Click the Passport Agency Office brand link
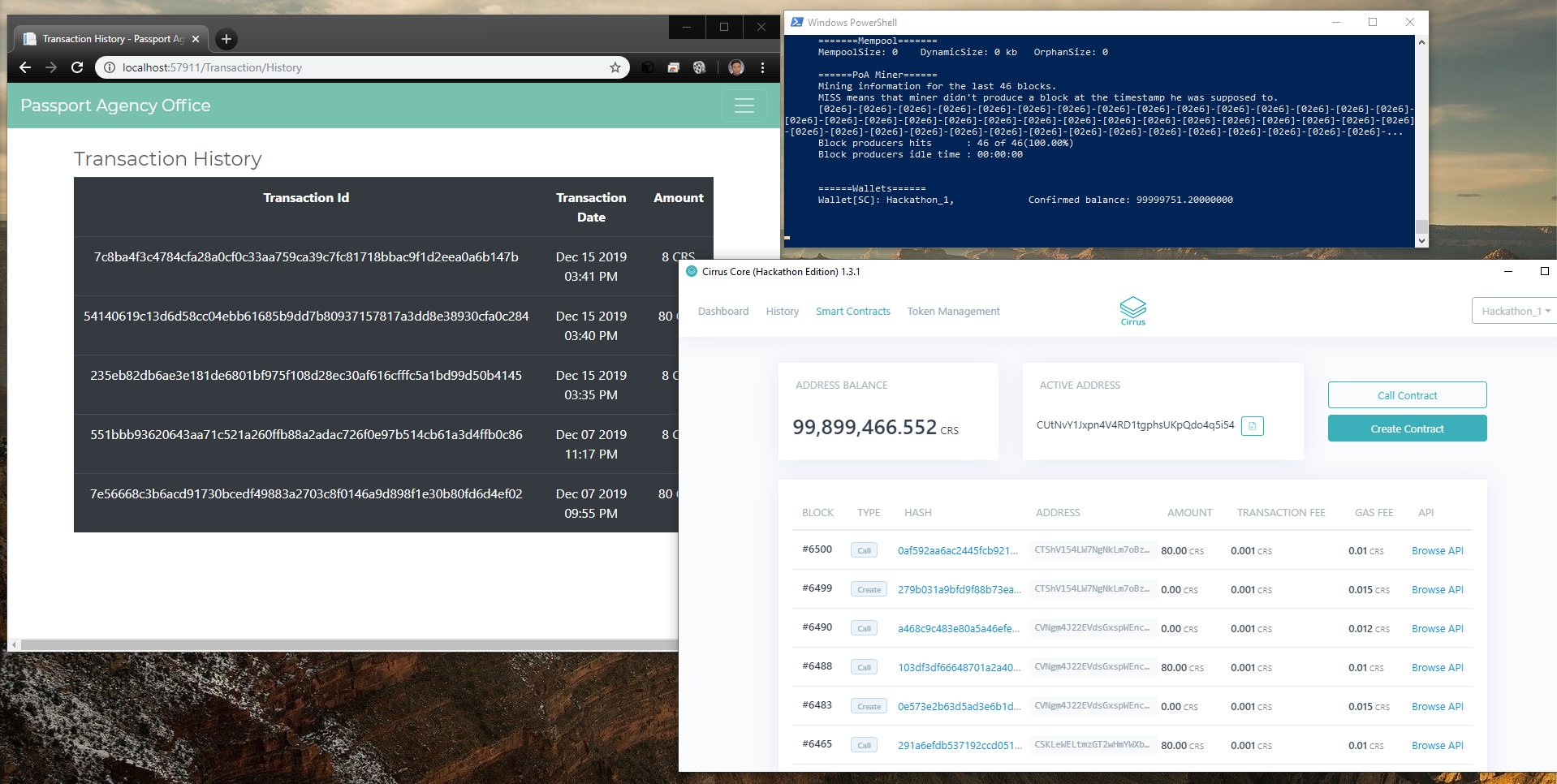Screen dimensions: 1557x784 pos(115,106)
